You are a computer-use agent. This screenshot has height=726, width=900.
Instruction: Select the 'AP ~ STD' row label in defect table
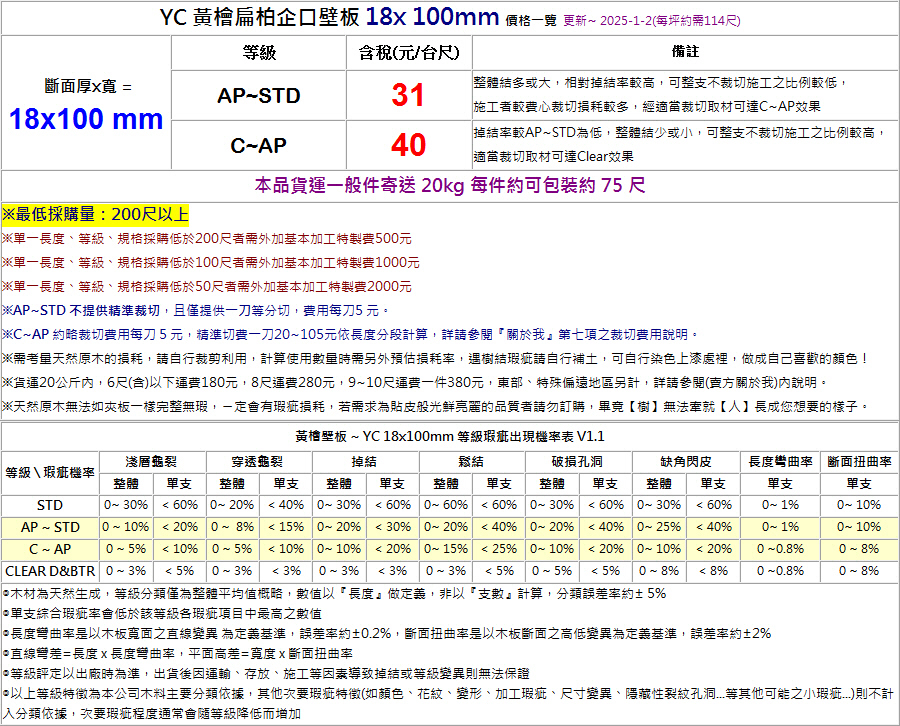click(x=50, y=527)
